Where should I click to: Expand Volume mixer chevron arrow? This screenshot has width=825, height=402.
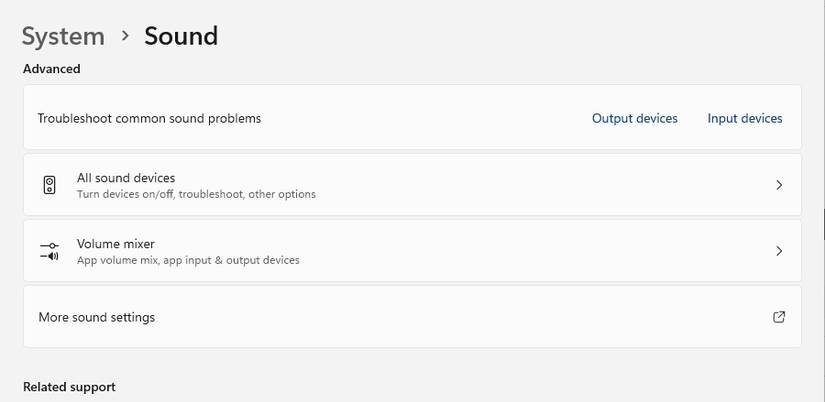[x=779, y=251]
